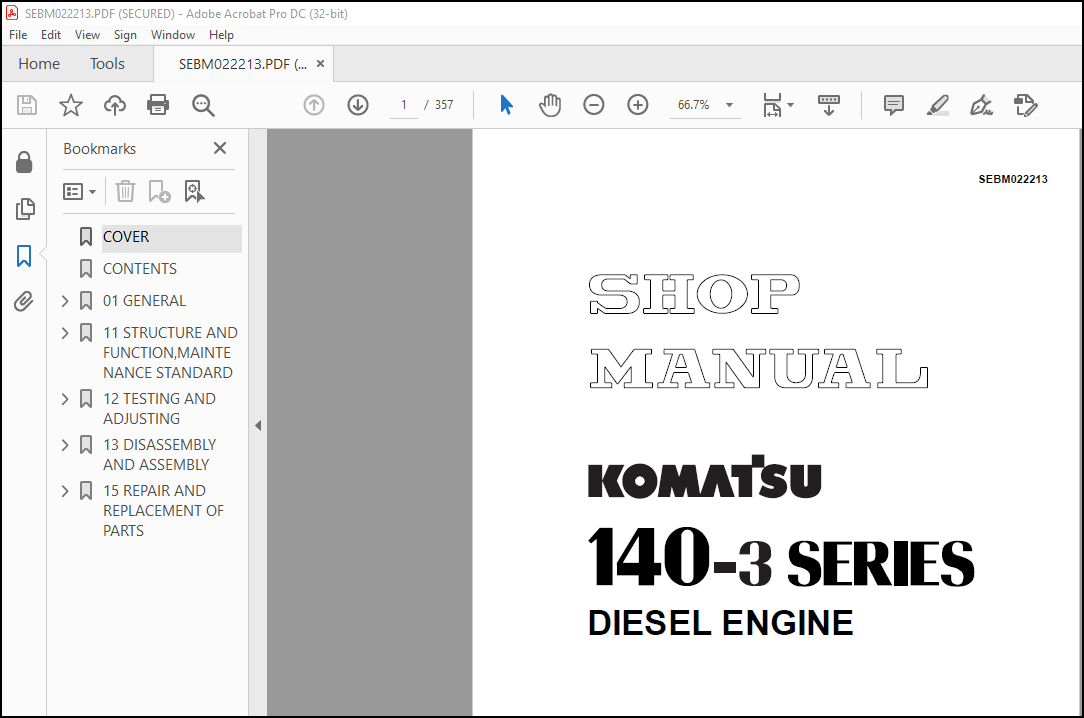
Task: Activate the Hand pan tool
Action: point(550,105)
